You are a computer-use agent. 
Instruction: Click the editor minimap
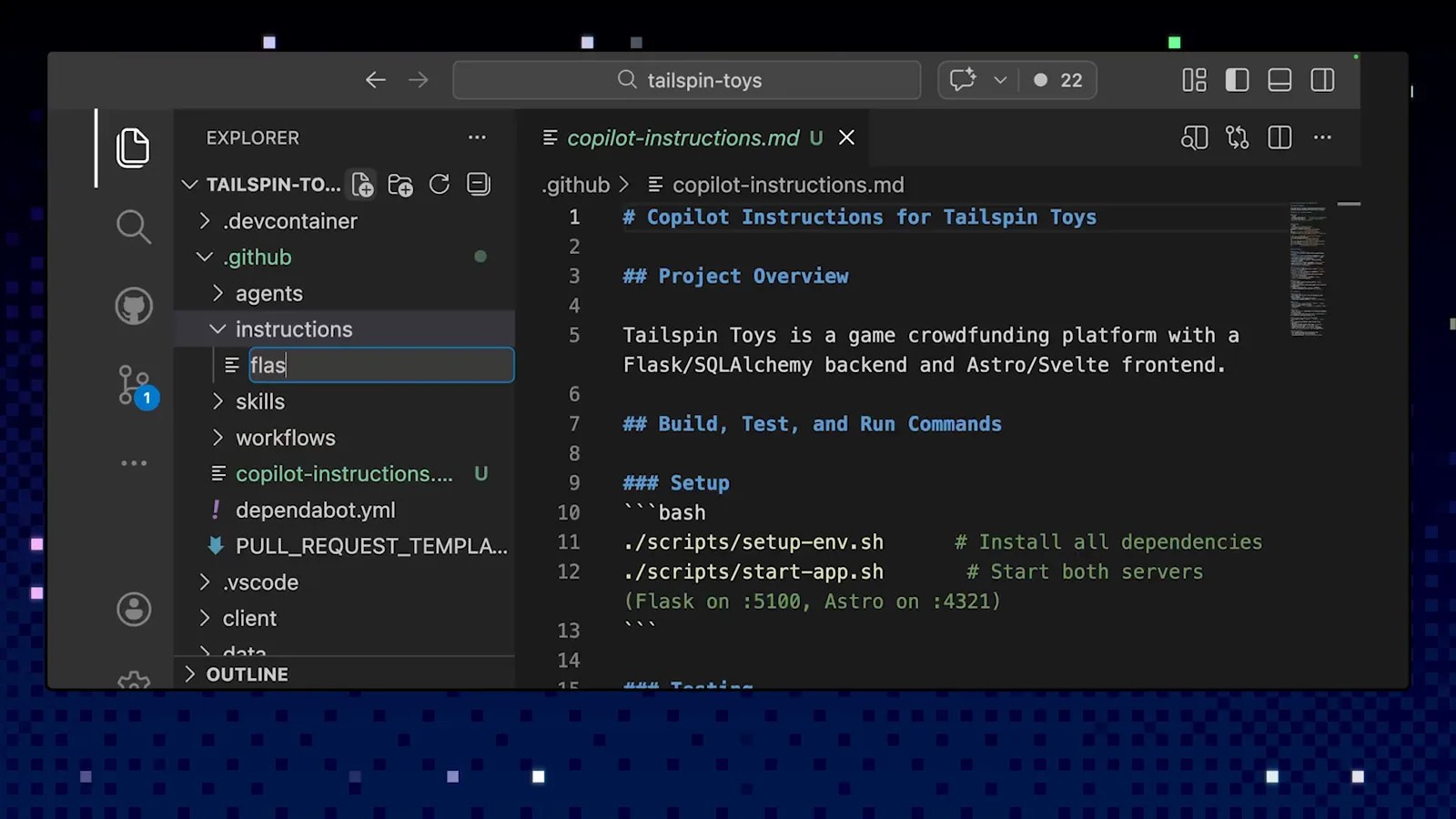[1308, 269]
